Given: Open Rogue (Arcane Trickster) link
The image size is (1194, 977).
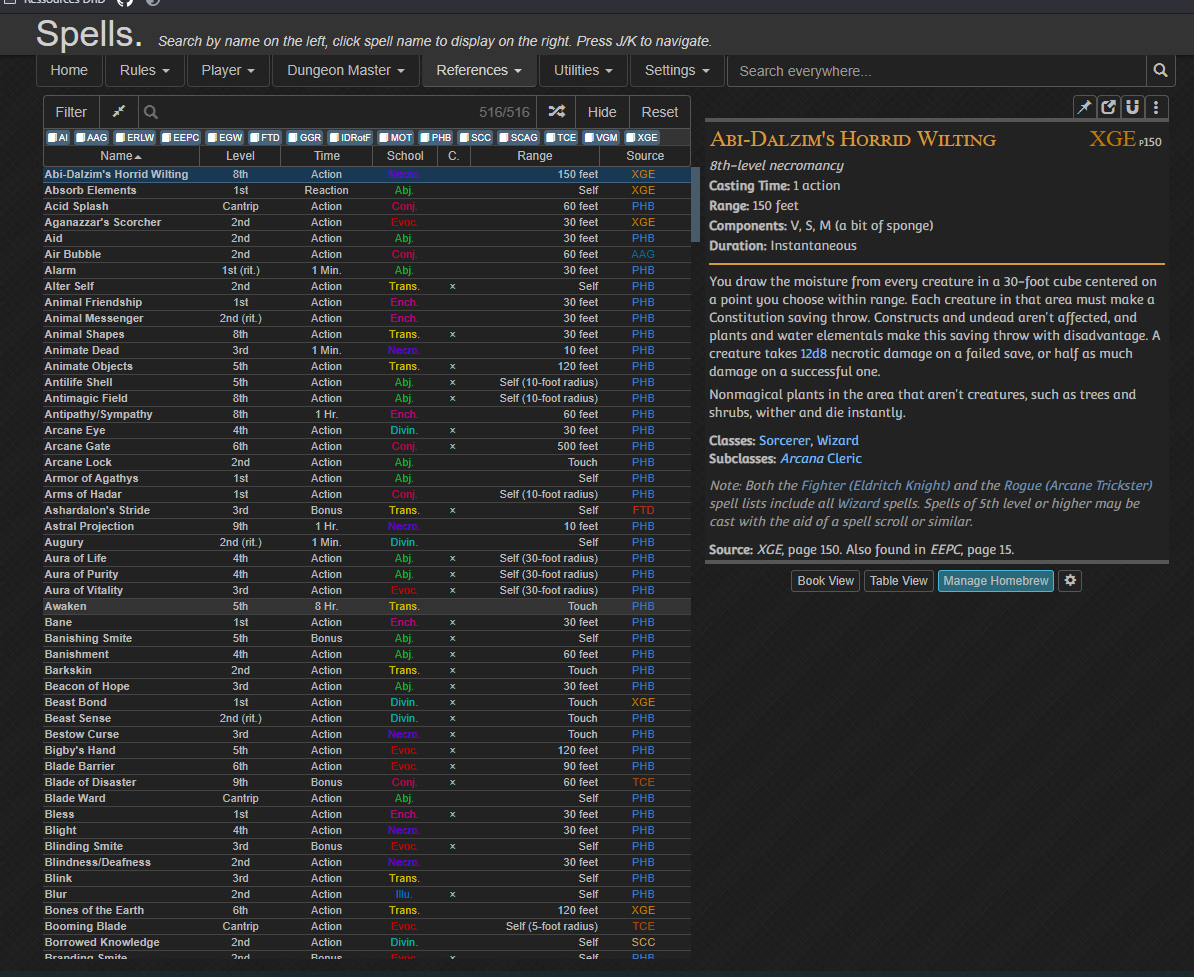Looking at the screenshot, I should (x=1078, y=486).
